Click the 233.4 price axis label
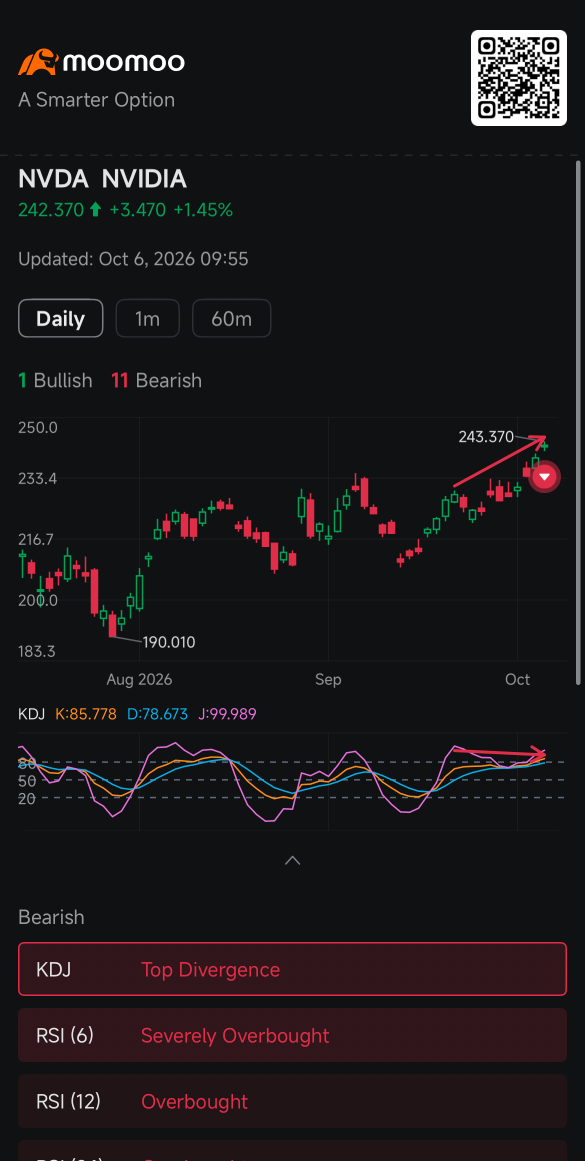585x1161 pixels. 38,479
